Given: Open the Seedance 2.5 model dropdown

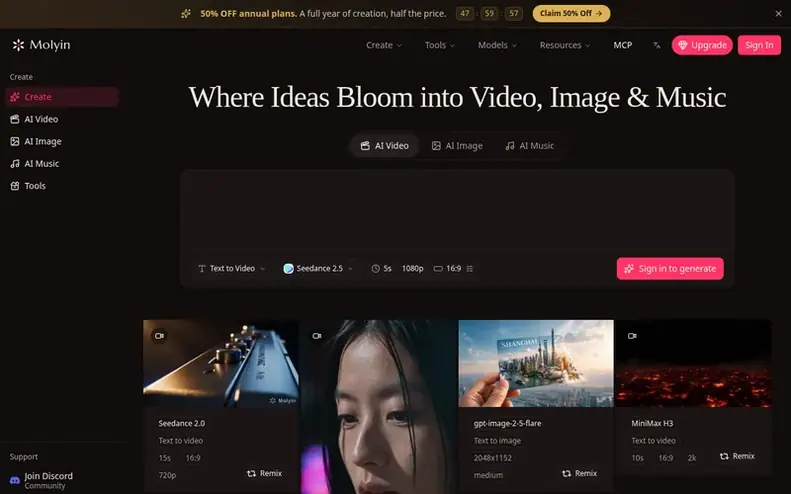Looking at the screenshot, I should click(318, 268).
